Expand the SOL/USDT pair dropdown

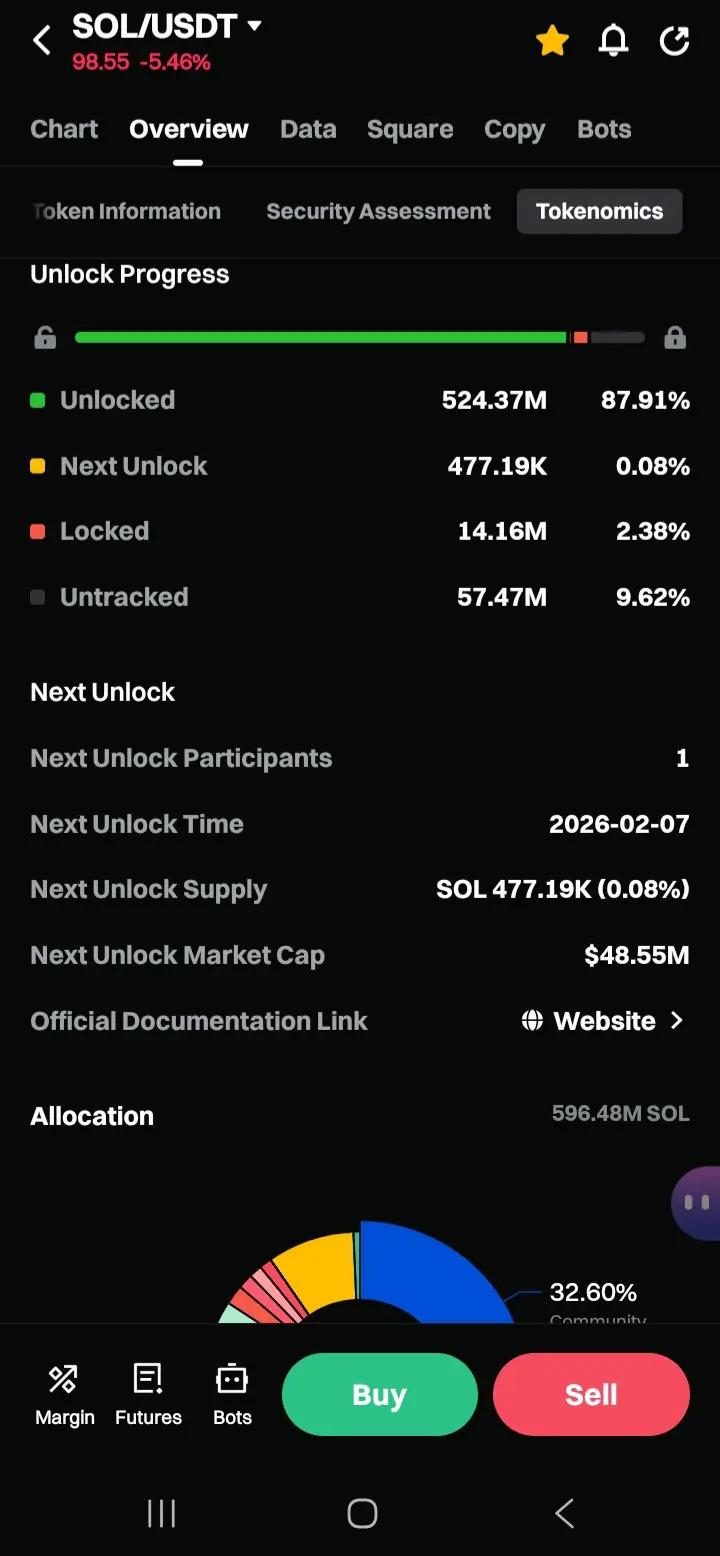[x=255, y=25]
